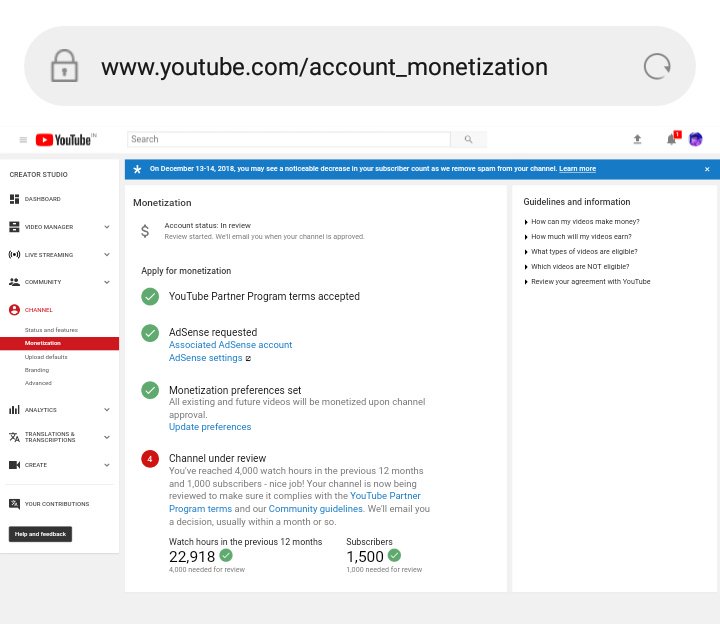Click the Your Contributions icon
Viewport: 720px width, 624px height.
[14, 504]
